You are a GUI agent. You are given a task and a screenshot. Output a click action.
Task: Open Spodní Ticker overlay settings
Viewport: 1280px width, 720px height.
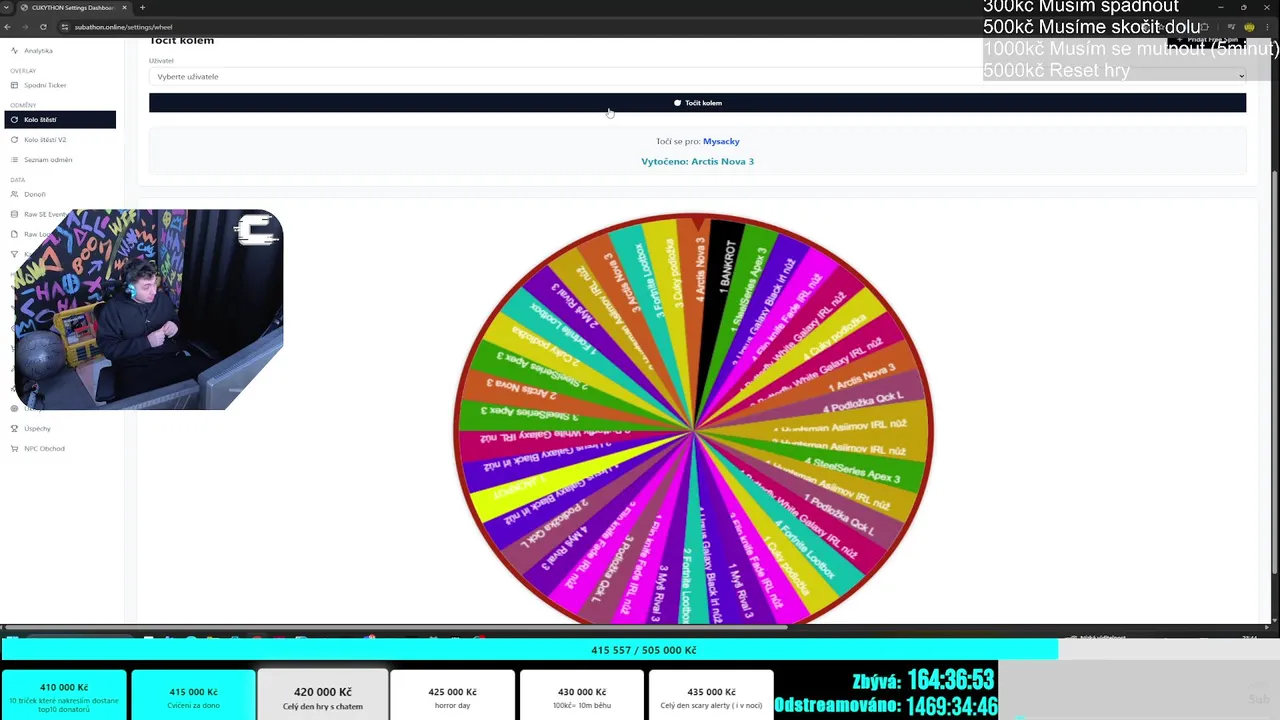(45, 85)
